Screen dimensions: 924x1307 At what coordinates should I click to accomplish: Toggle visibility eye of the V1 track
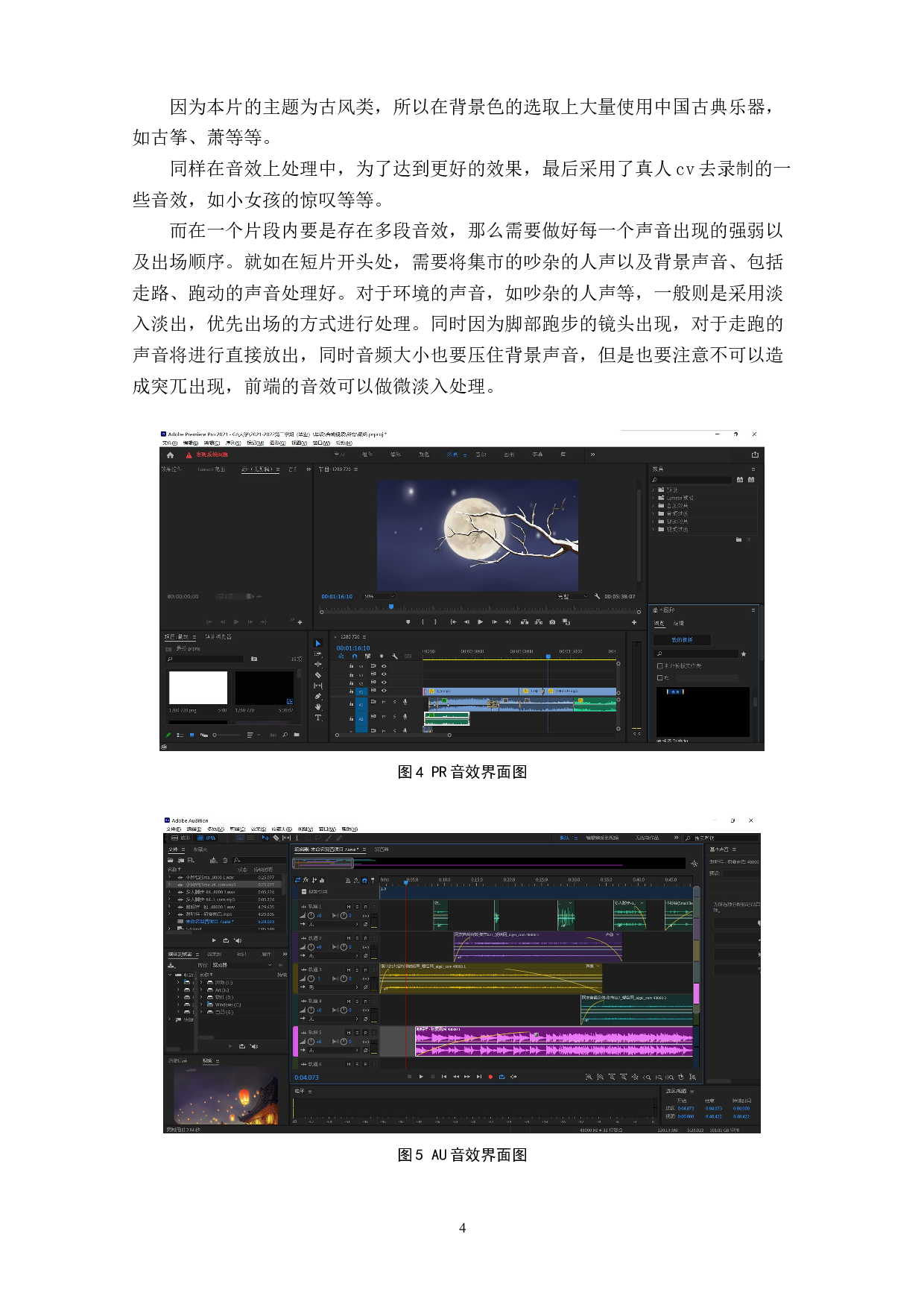(384, 691)
